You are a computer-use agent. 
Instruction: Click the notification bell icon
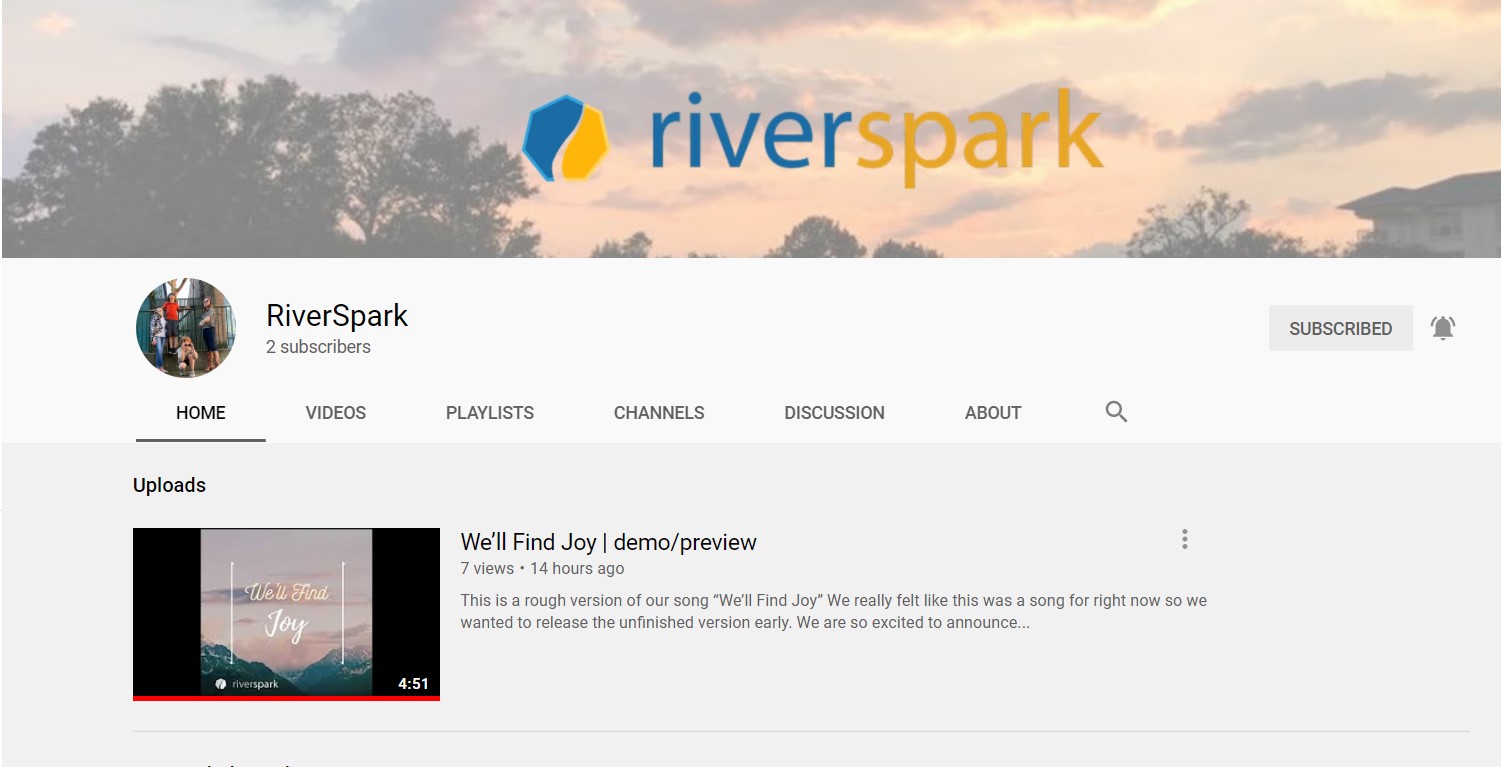(x=1442, y=328)
